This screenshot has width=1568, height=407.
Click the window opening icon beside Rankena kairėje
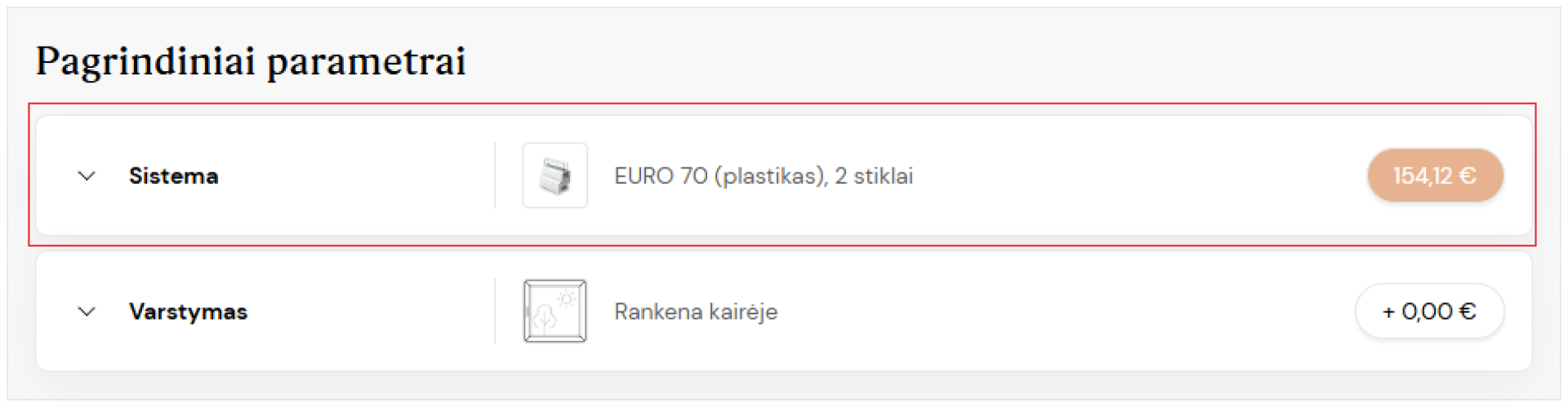(555, 311)
